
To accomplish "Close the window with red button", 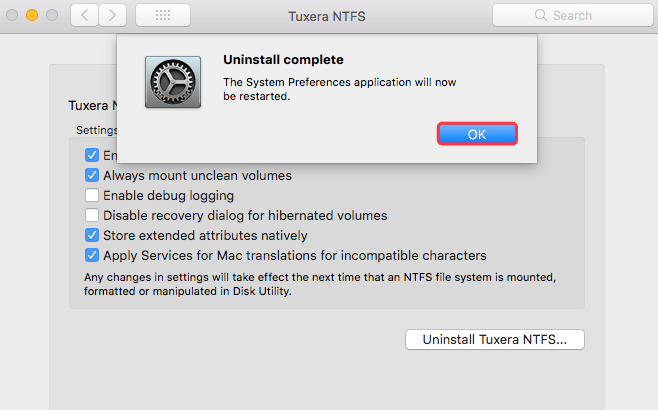I will (x=12, y=16).
